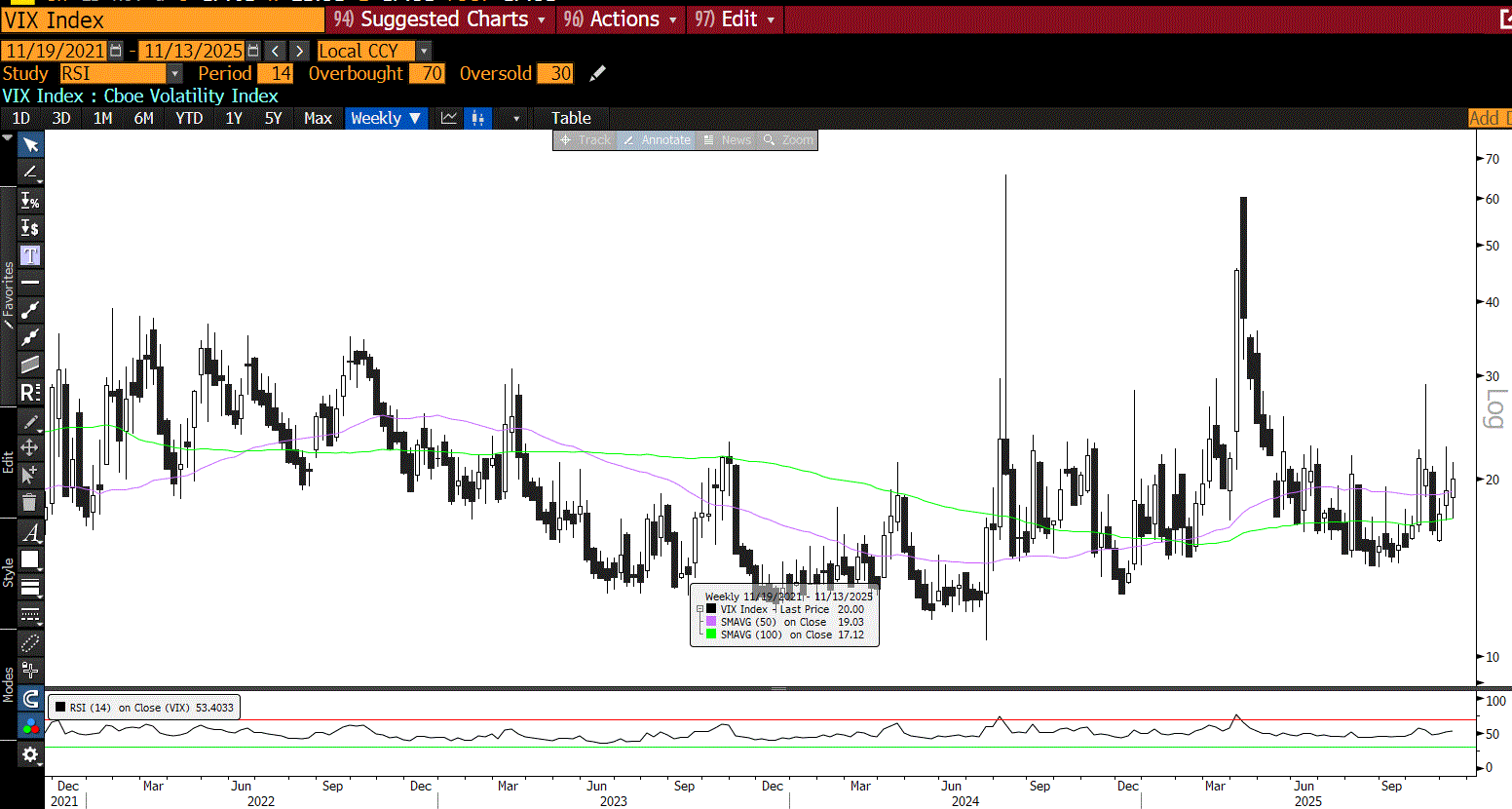Choose the percent change measure tool

30,201
